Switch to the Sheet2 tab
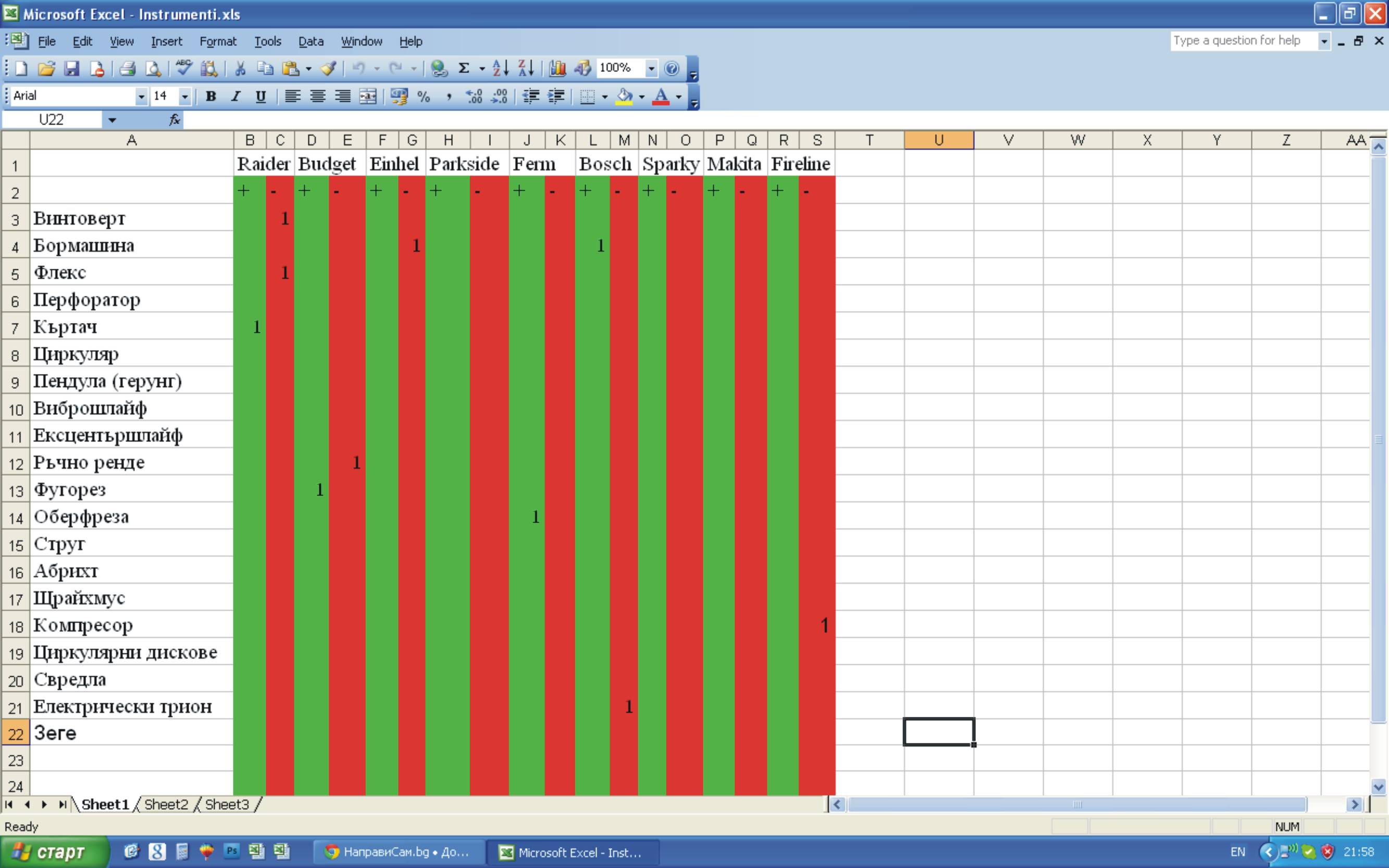This screenshot has height=868, width=1389. point(166,804)
